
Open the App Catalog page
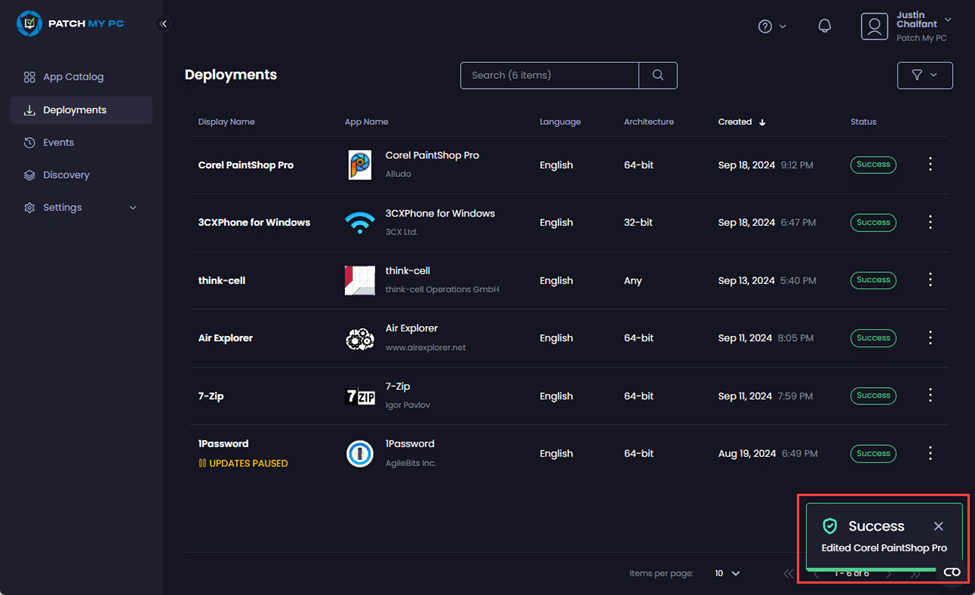pyautogui.click(x=73, y=77)
